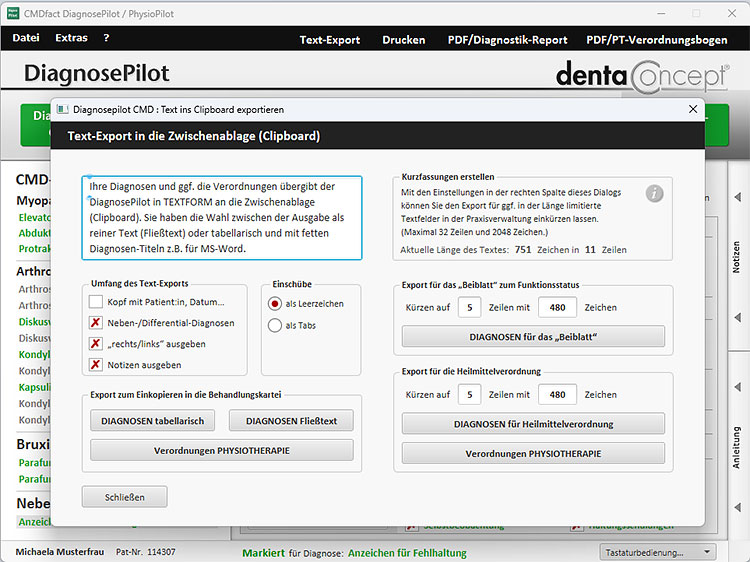Click DIAGNOSEN tabellarisch button
Image resolution: width=750 pixels, height=562 pixels.
153,421
